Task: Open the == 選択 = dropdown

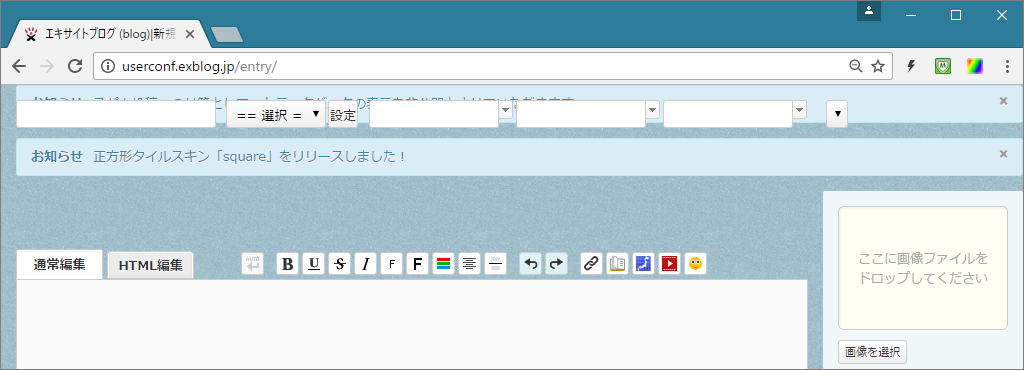Action: (x=276, y=115)
